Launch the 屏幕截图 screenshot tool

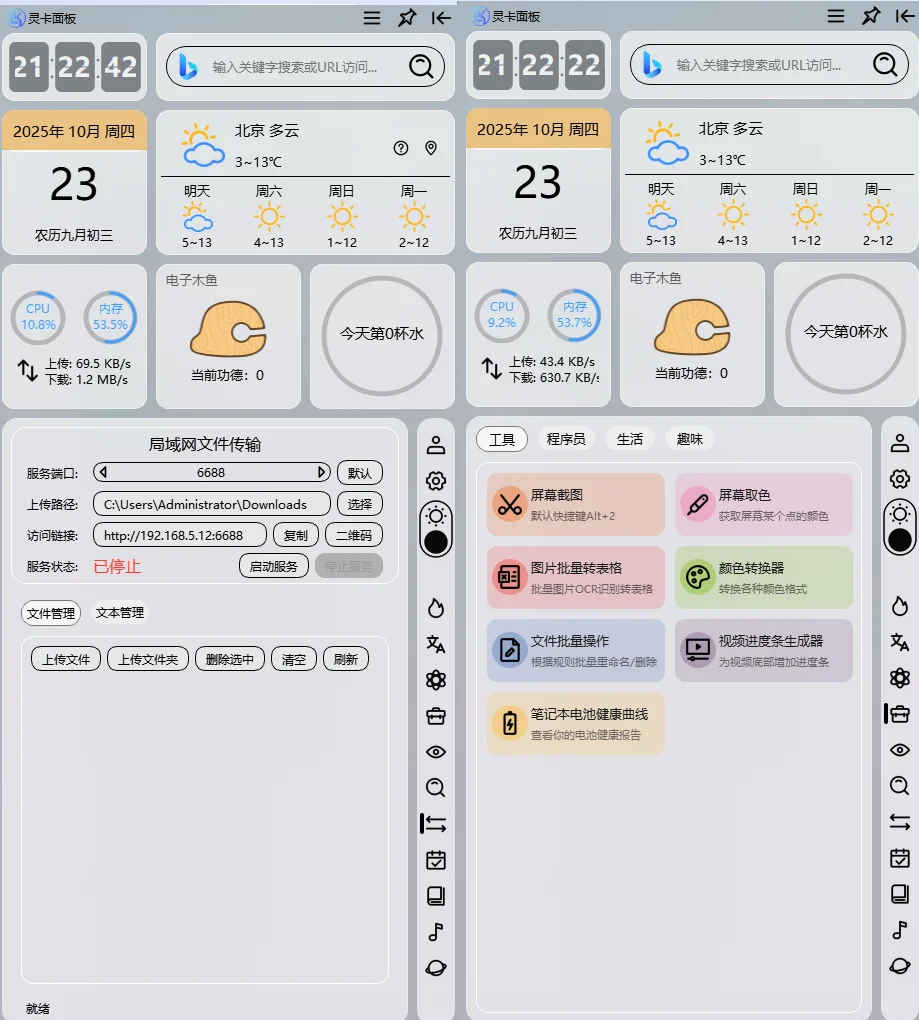[575, 505]
